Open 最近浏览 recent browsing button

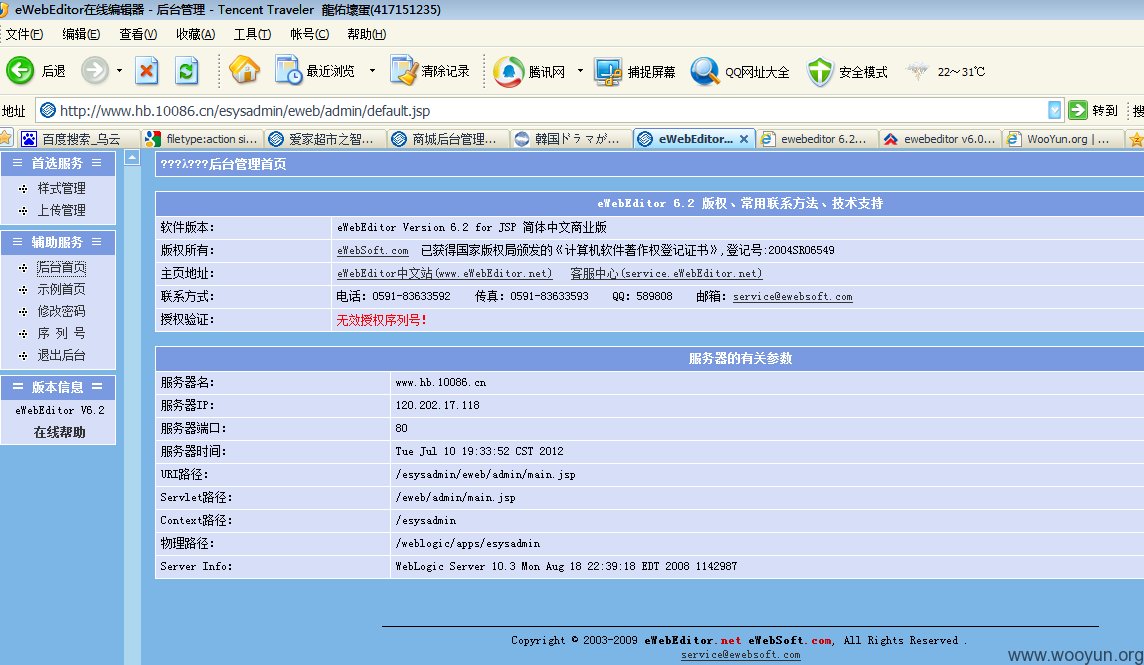click(314, 71)
